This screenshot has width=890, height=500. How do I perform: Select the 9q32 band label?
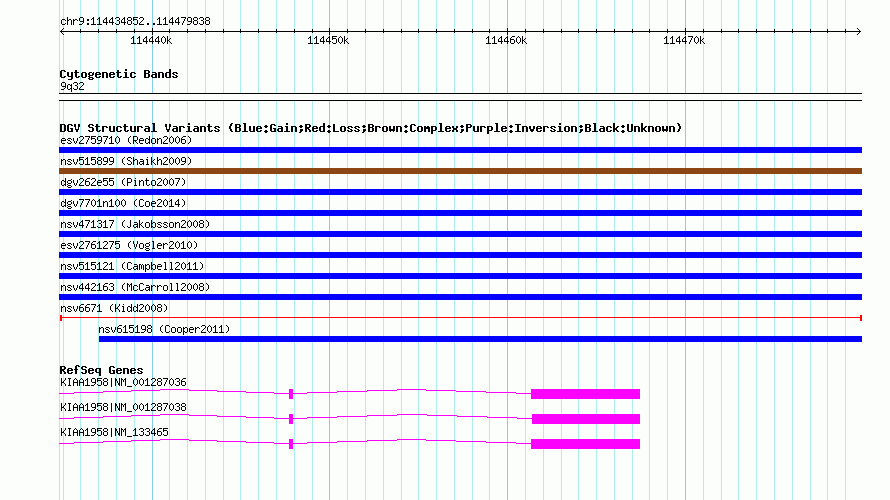[x=72, y=86]
